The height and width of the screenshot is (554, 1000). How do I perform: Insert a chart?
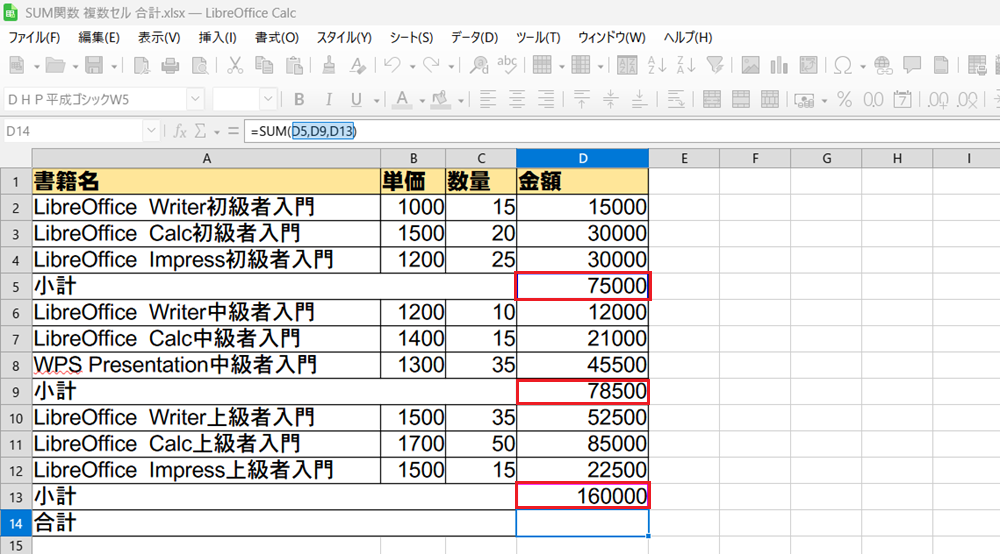pyautogui.click(x=779, y=65)
